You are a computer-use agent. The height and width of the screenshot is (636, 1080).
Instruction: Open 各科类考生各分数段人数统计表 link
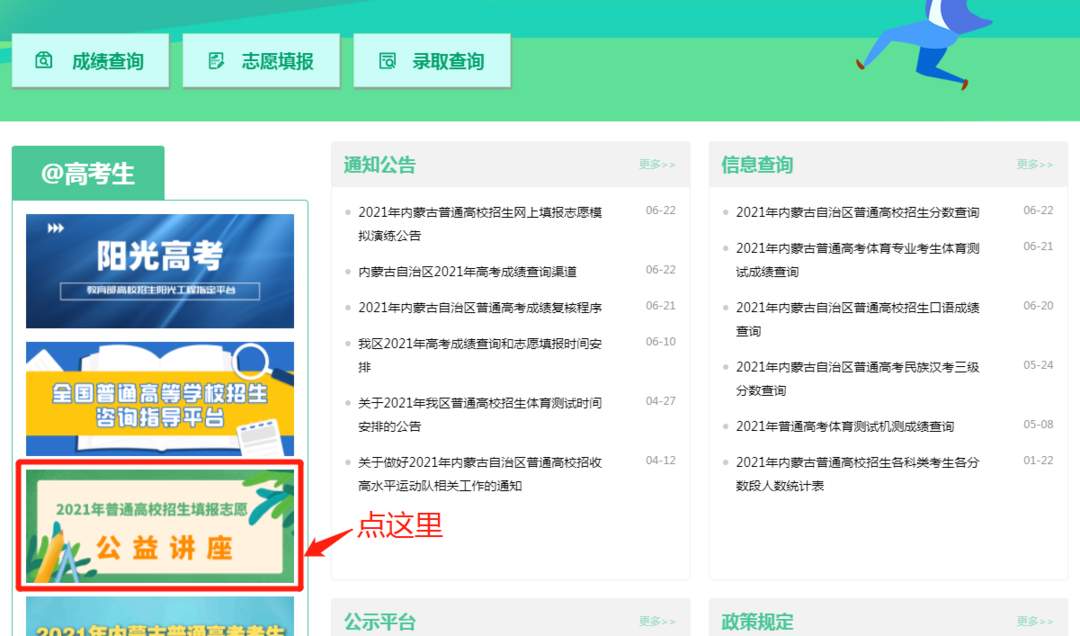pyautogui.click(x=858, y=473)
